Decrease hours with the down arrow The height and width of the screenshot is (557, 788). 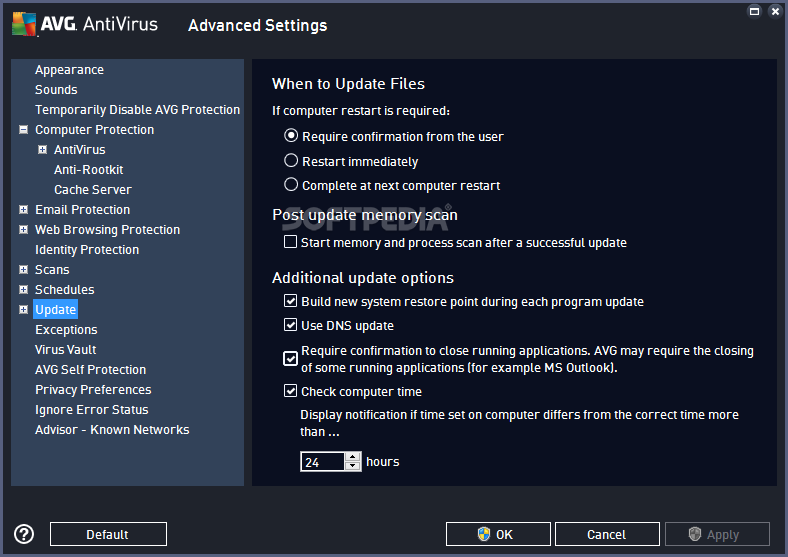click(x=353, y=466)
